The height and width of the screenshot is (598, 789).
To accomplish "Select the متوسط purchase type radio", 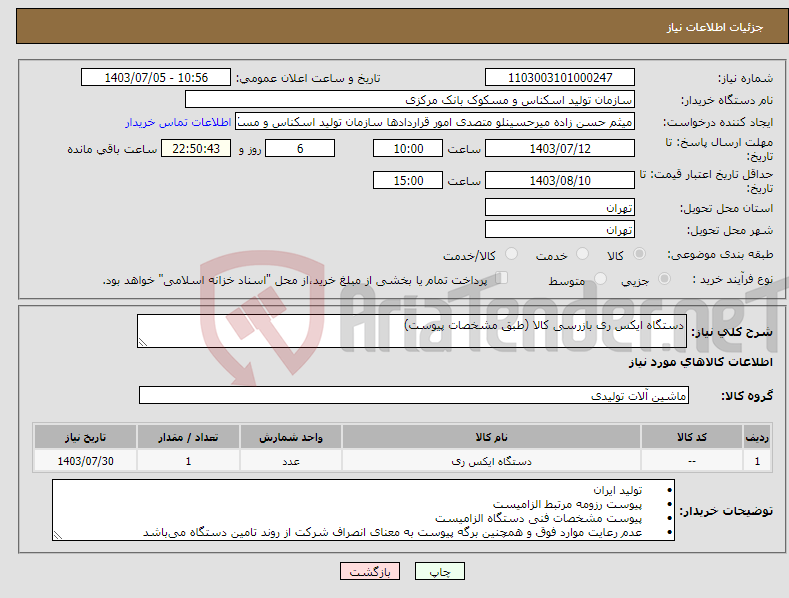I will point(600,278).
